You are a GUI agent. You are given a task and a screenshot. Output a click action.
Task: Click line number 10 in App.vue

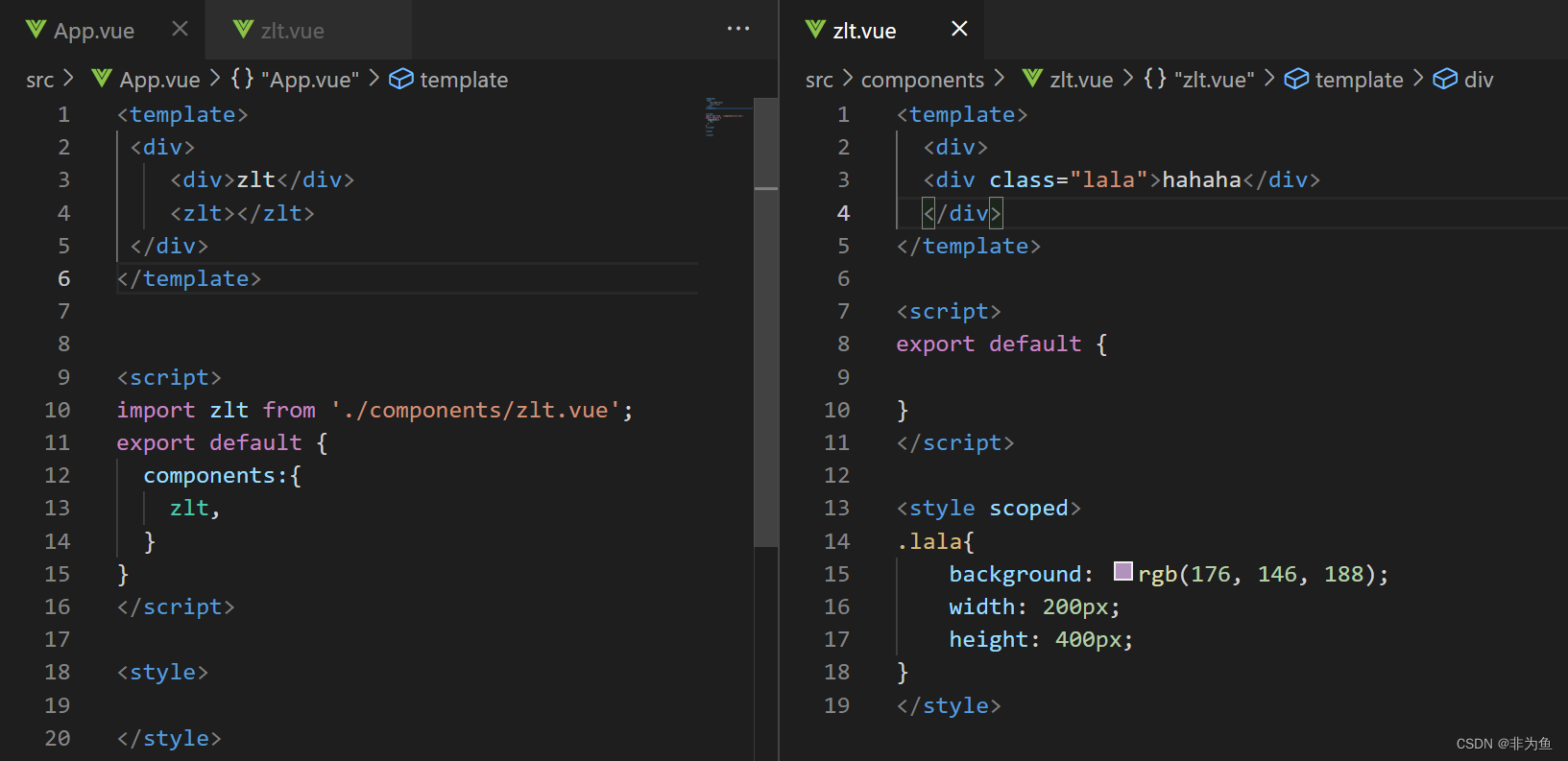click(57, 410)
